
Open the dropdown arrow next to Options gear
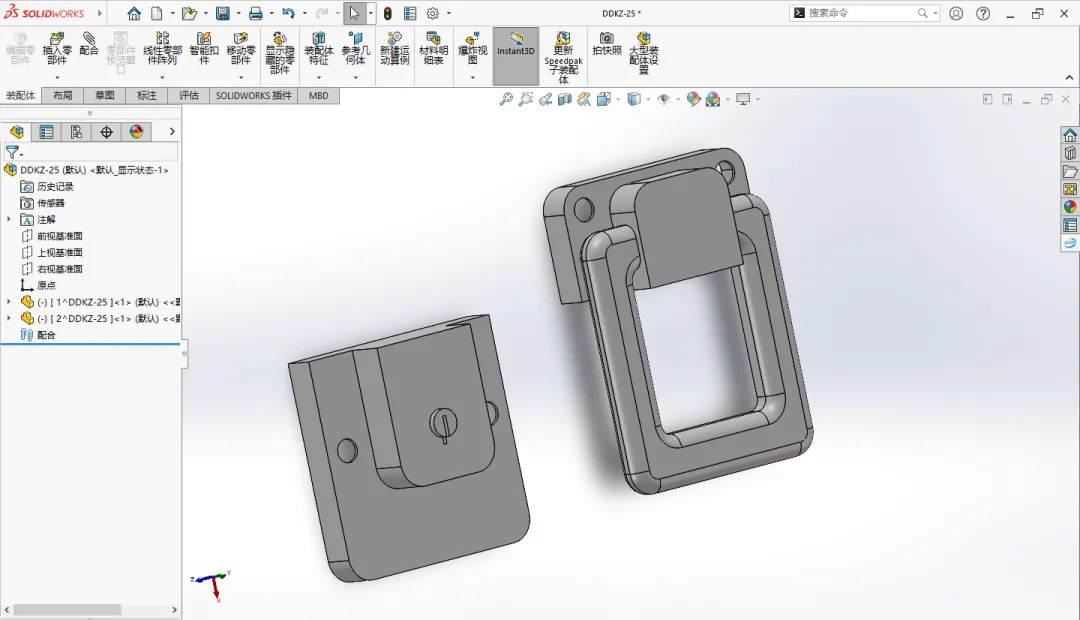448,13
